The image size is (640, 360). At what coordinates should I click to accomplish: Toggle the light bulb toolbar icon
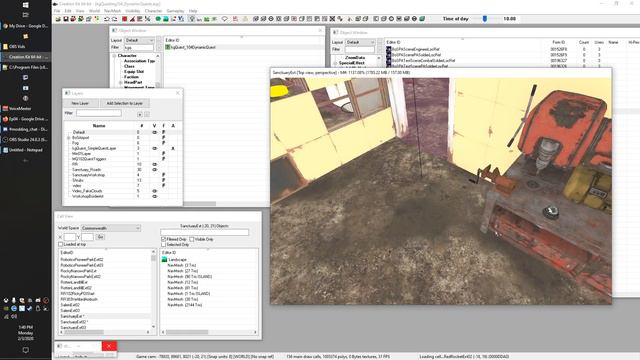click(191, 19)
